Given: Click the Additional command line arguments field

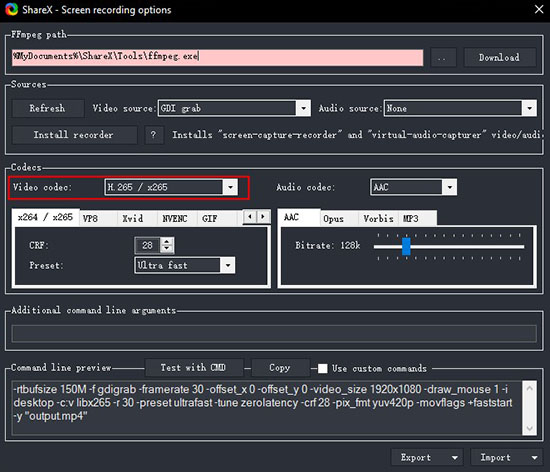Looking at the screenshot, I should pos(274,333).
